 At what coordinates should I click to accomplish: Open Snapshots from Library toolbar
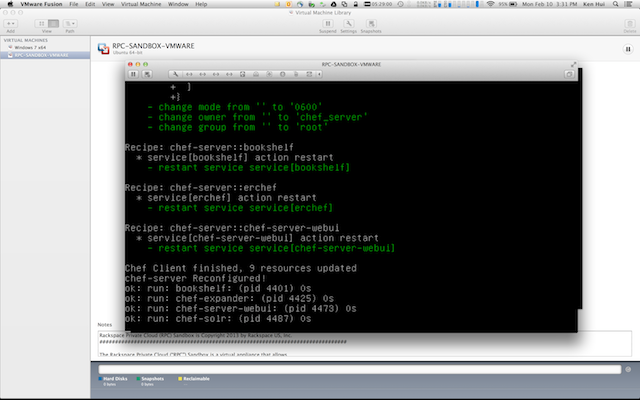371,24
